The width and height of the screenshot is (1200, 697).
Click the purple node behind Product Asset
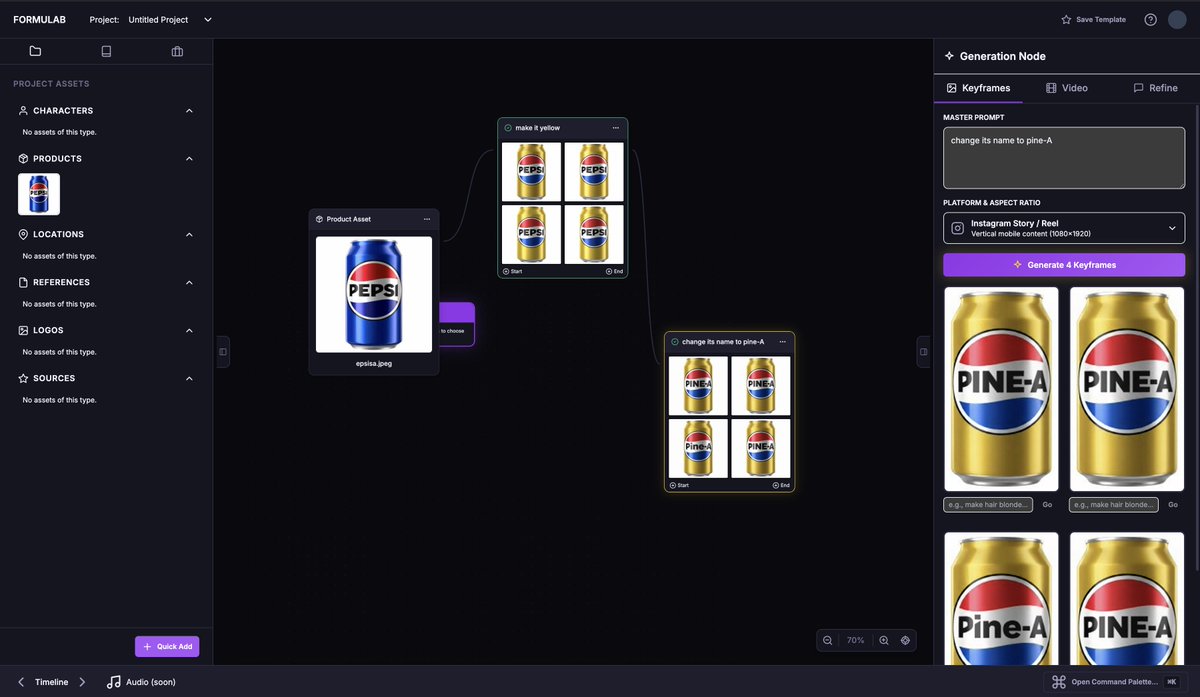[457, 324]
